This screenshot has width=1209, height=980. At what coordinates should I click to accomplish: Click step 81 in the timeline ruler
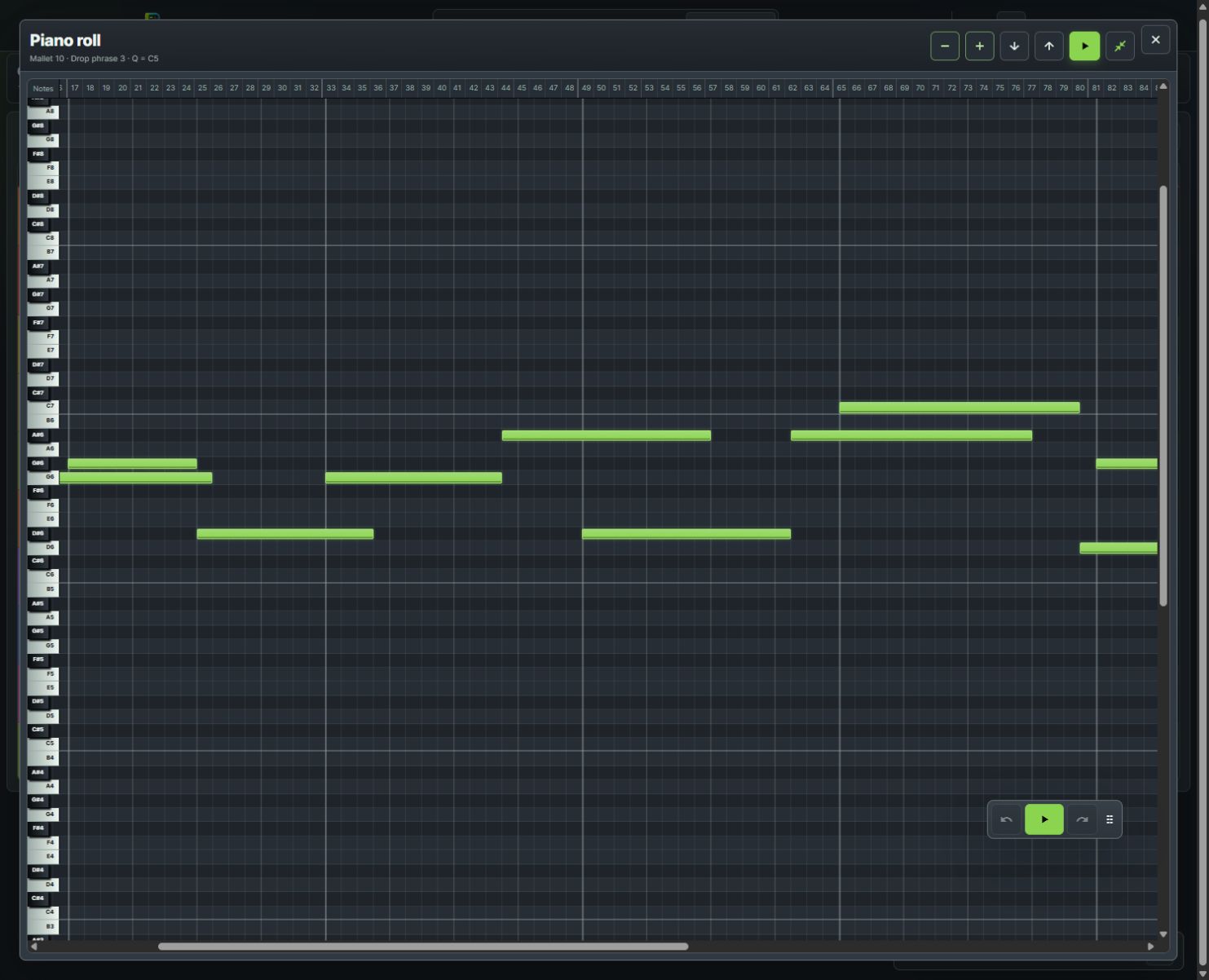[x=1096, y=88]
